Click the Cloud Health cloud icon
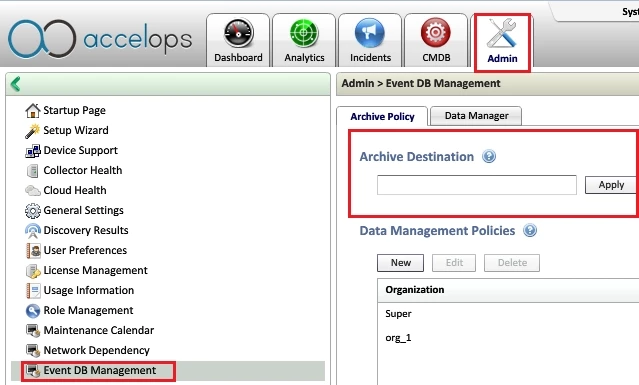Viewport: 639px width, 385px height. click(x=33, y=190)
